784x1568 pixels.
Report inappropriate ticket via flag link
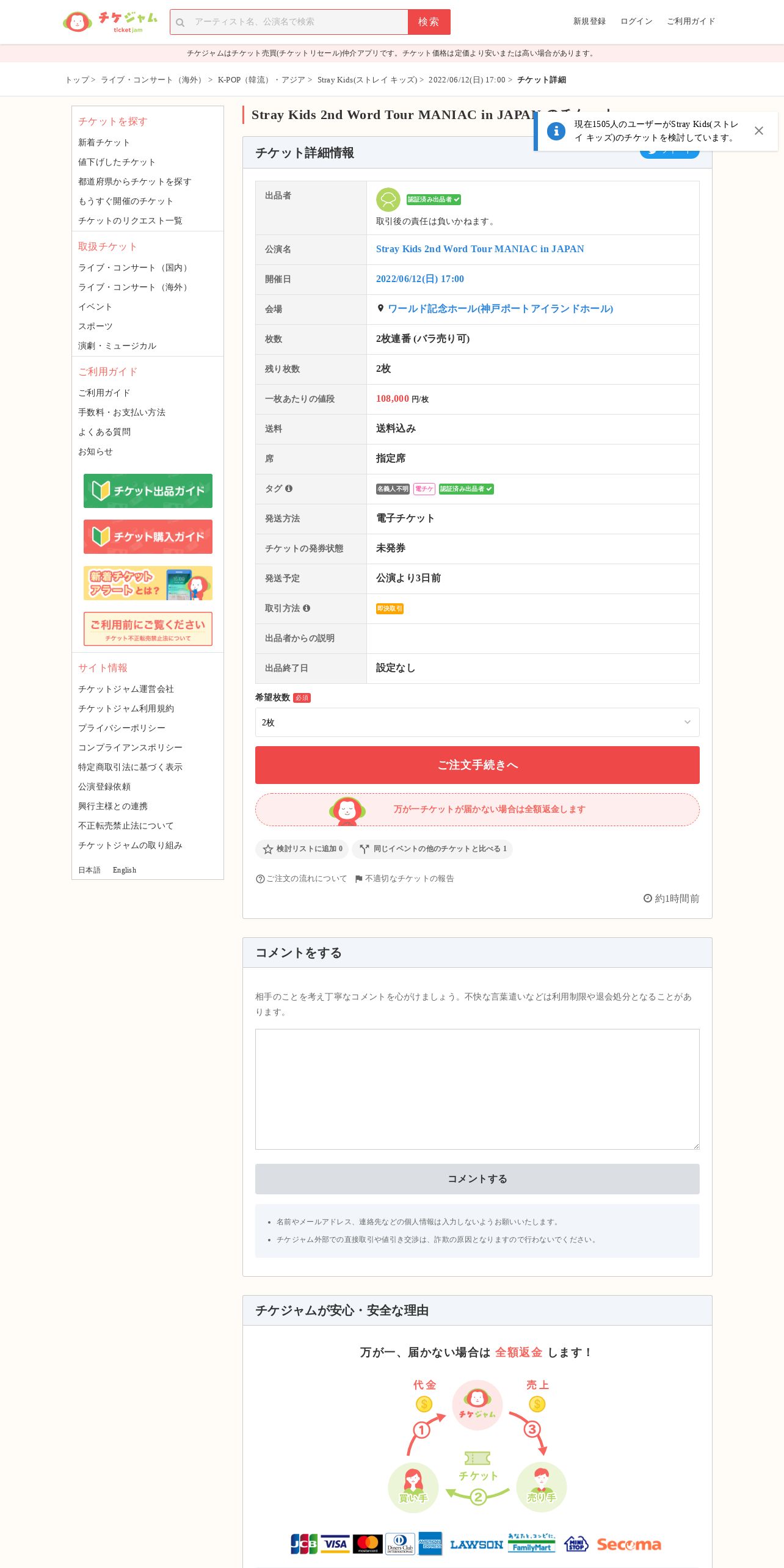[404, 879]
